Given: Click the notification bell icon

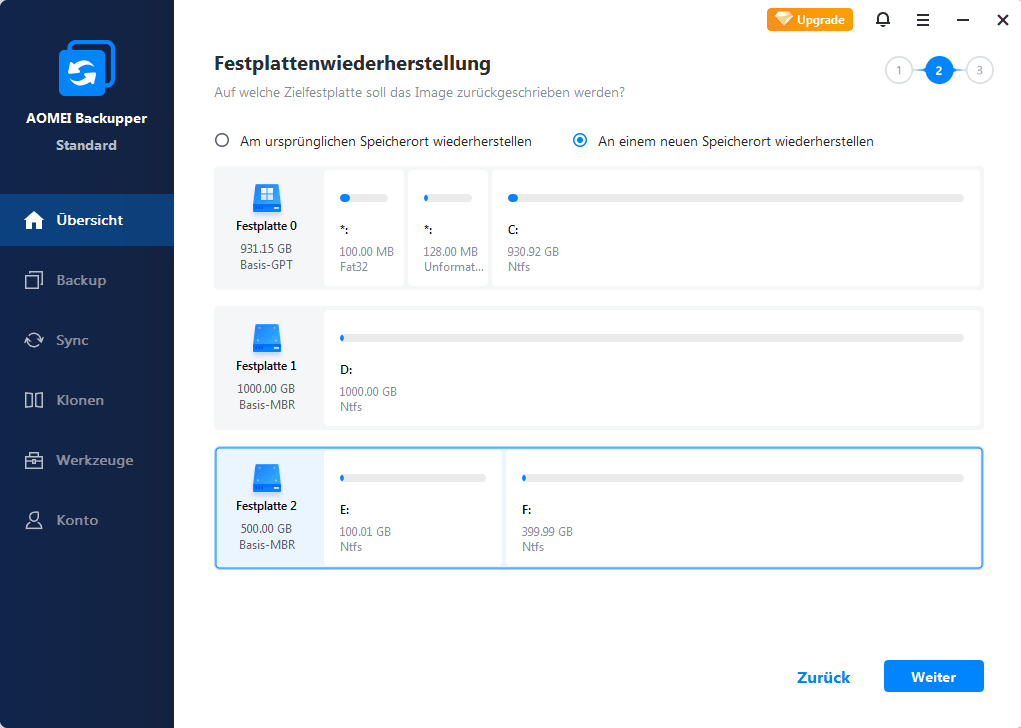Looking at the screenshot, I should 883,20.
